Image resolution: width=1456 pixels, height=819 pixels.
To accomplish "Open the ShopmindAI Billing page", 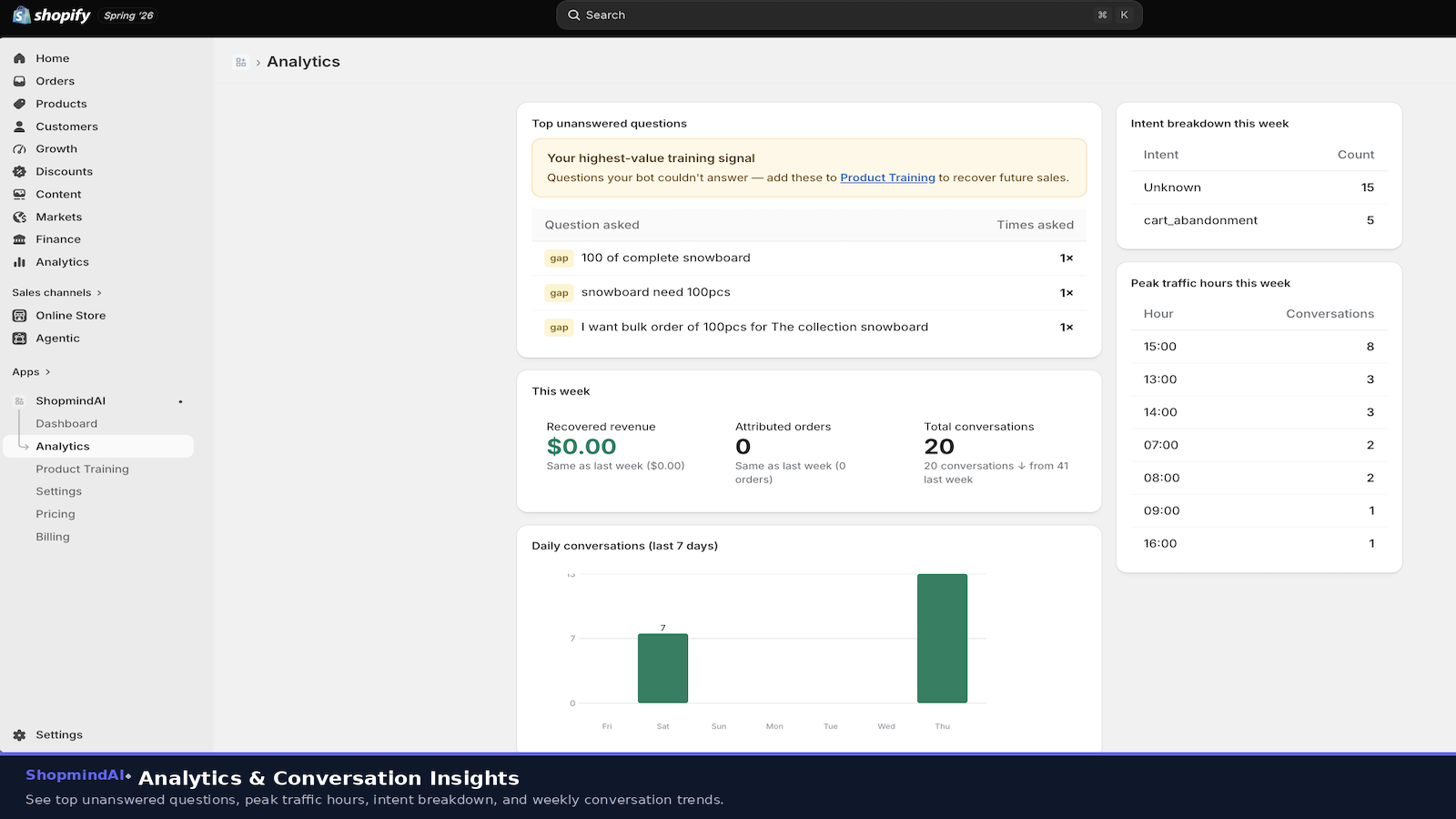I will pyautogui.click(x=53, y=537).
